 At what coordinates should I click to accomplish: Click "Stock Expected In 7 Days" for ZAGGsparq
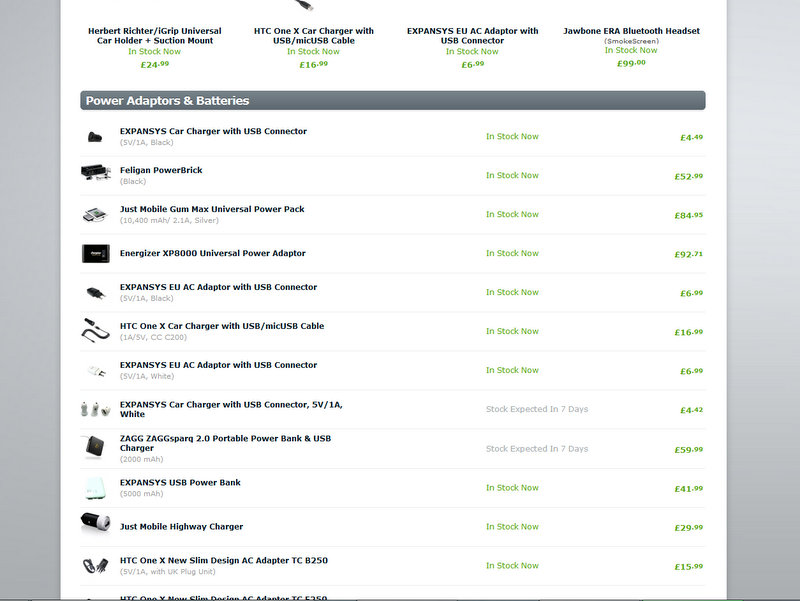537,449
